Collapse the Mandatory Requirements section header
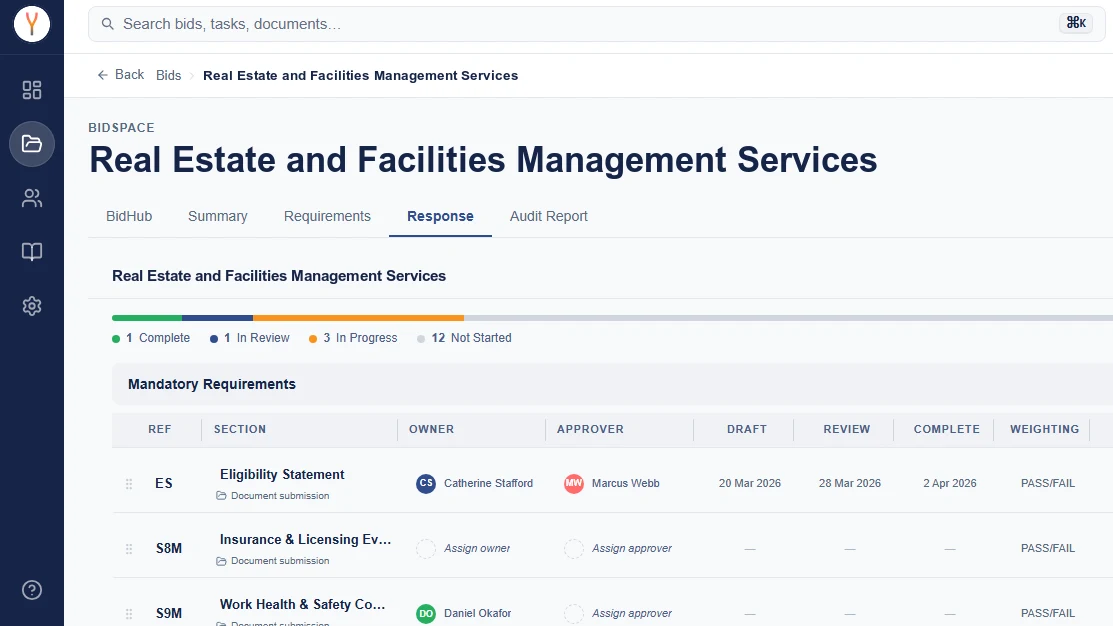Viewport: 1113px width, 626px height. (x=613, y=384)
